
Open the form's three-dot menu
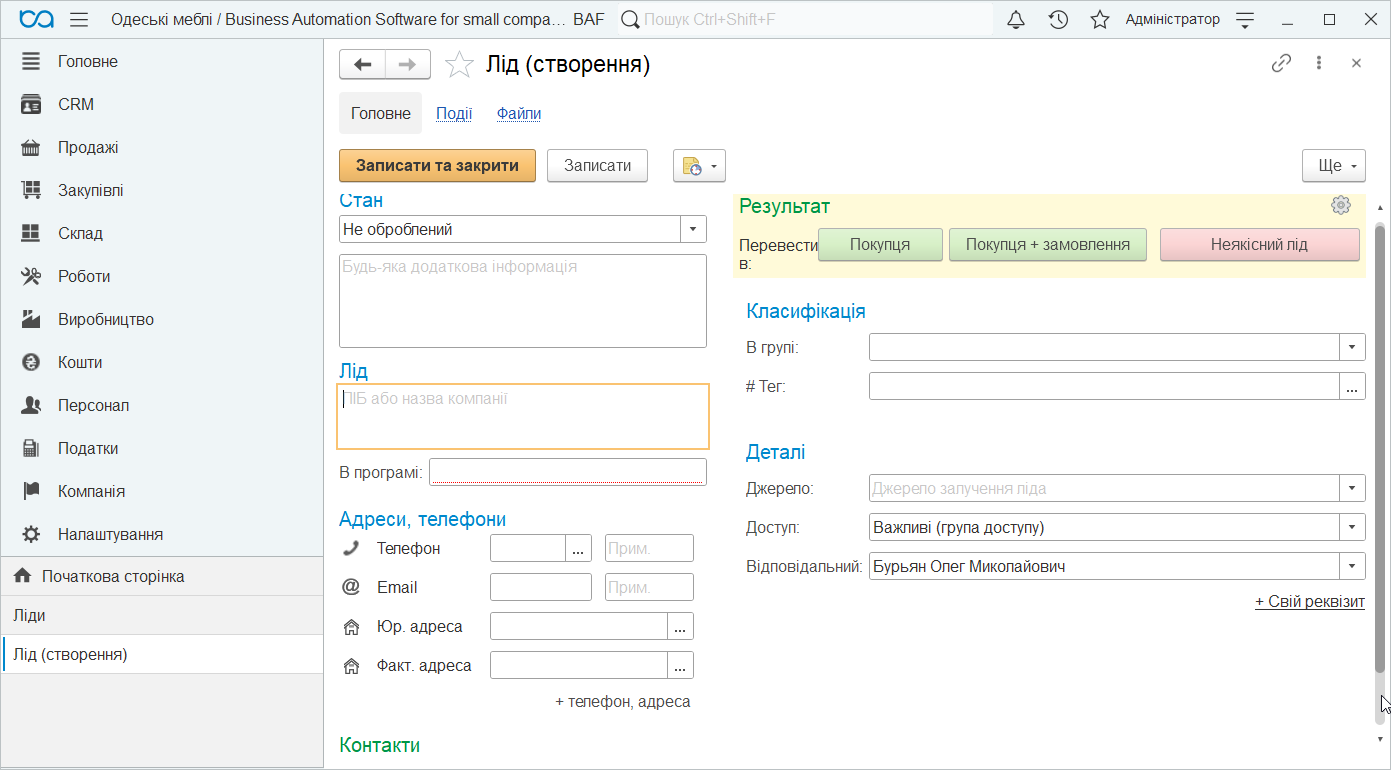click(x=1319, y=63)
